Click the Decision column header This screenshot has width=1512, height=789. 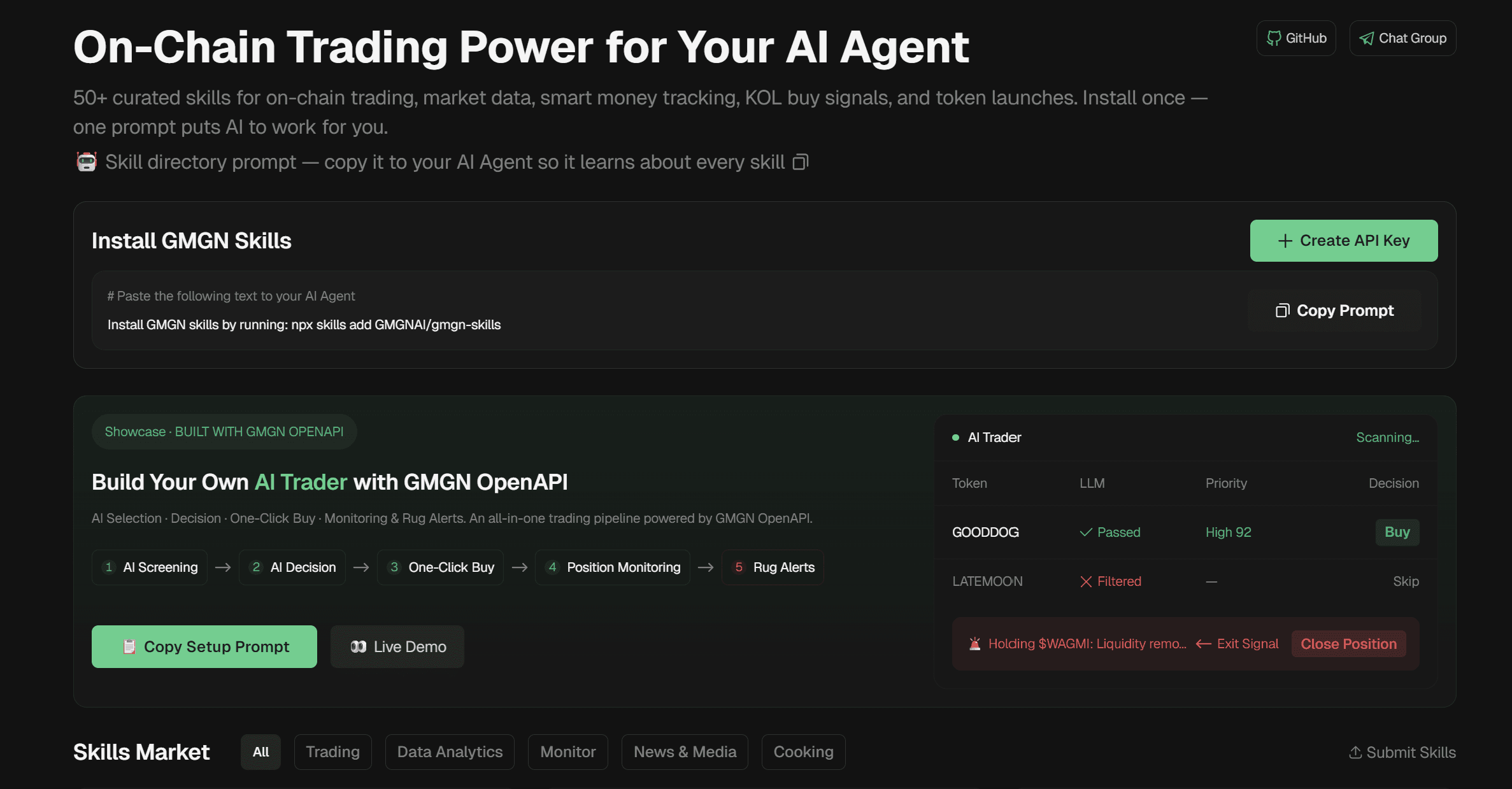(1394, 483)
